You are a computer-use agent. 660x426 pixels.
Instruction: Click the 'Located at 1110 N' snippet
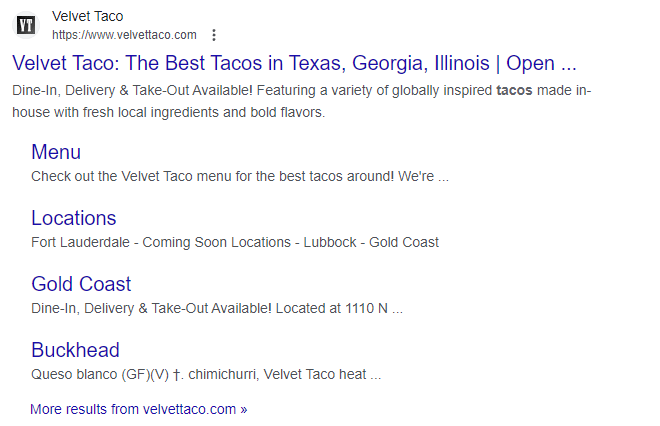pyautogui.click(x=330, y=309)
